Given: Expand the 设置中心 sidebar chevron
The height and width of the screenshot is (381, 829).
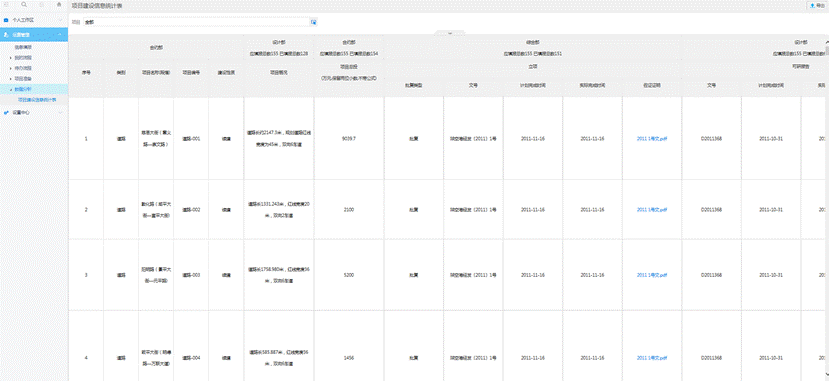Looking at the screenshot, I should click(60, 112).
